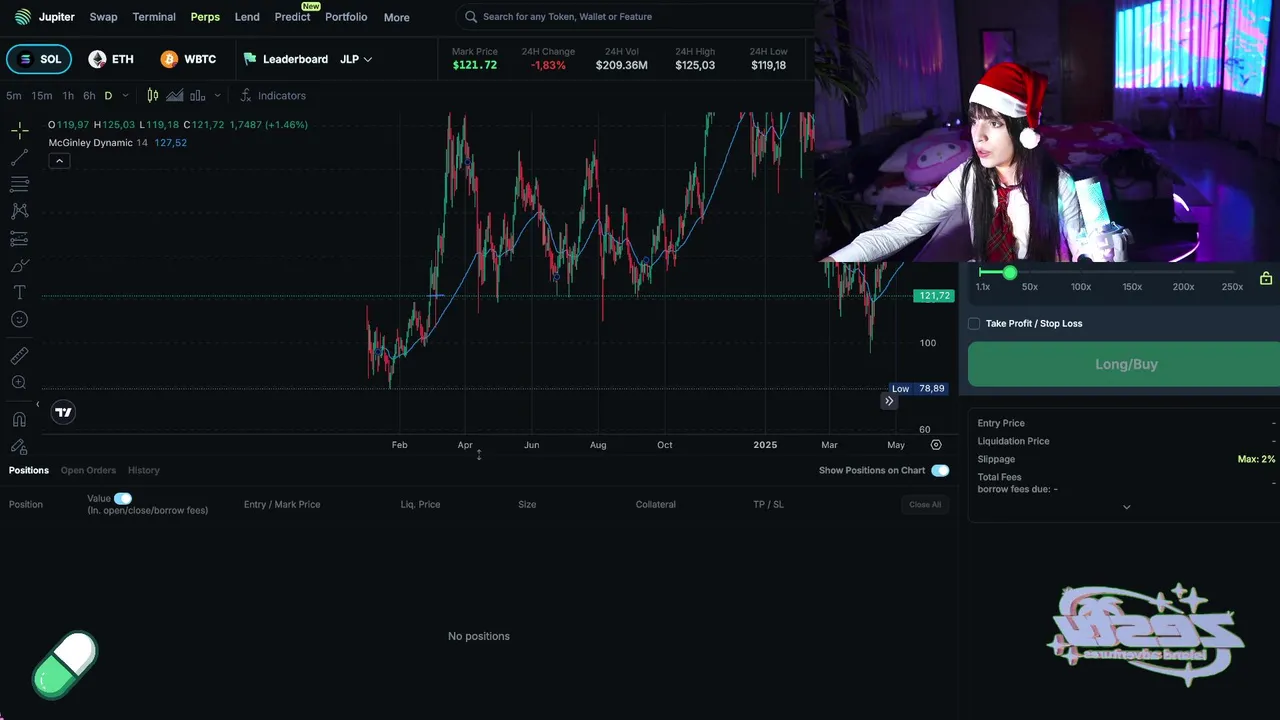Click the TradingView logo on chart
The height and width of the screenshot is (720, 1280).
click(x=63, y=412)
